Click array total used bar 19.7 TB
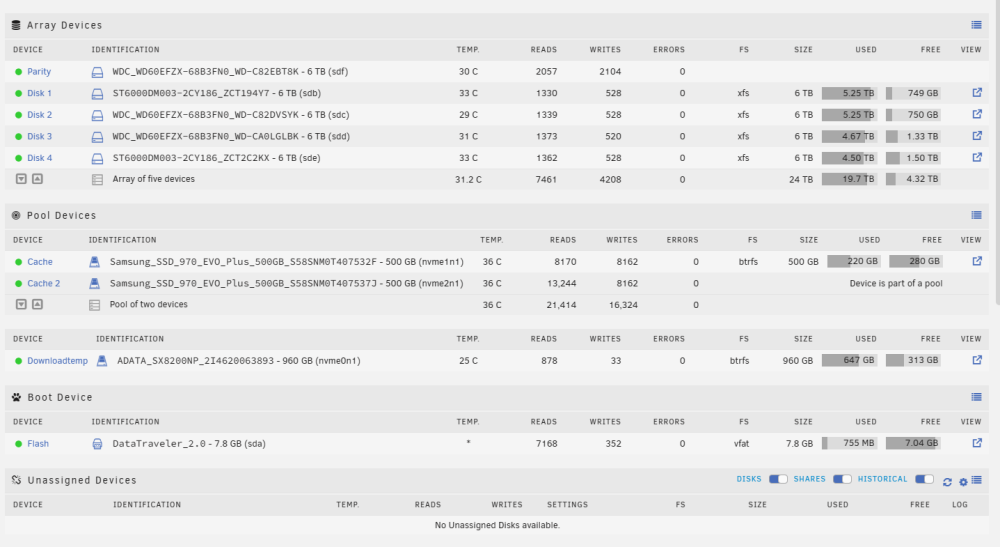 (849, 179)
